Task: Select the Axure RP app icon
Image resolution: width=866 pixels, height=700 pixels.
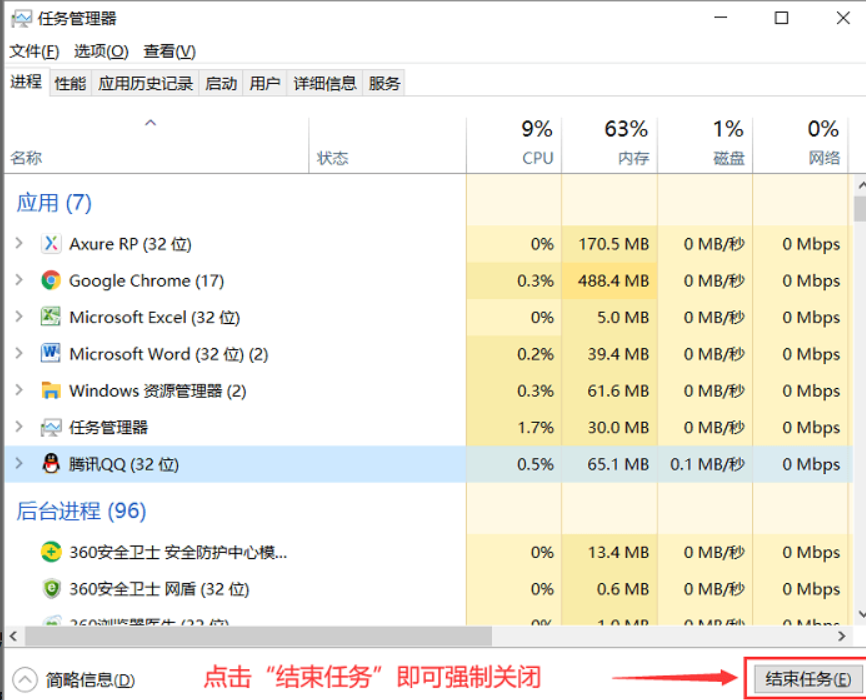Action: (x=51, y=244)
